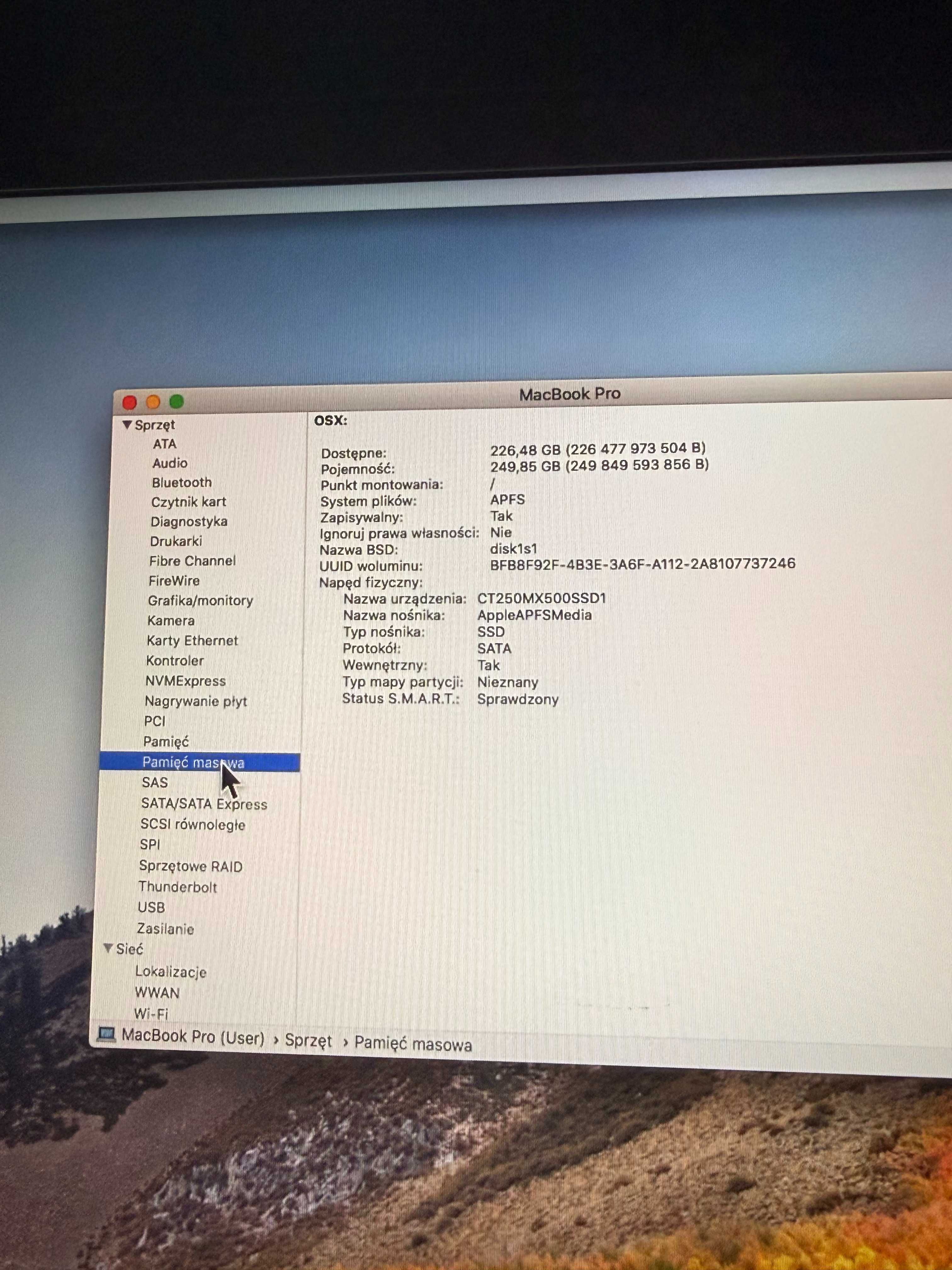Click the Pojemność value 249,85 GB
This screenshot has height=1270, width=952.
pos(600,465)
